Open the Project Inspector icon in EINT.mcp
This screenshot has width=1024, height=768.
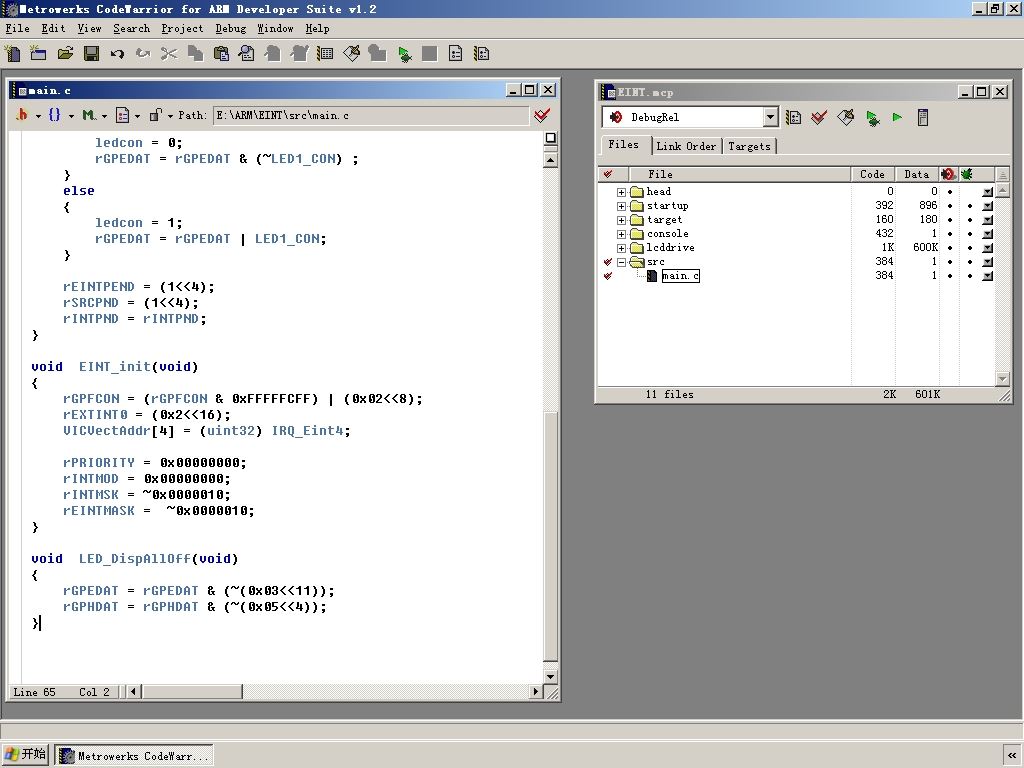923,118
